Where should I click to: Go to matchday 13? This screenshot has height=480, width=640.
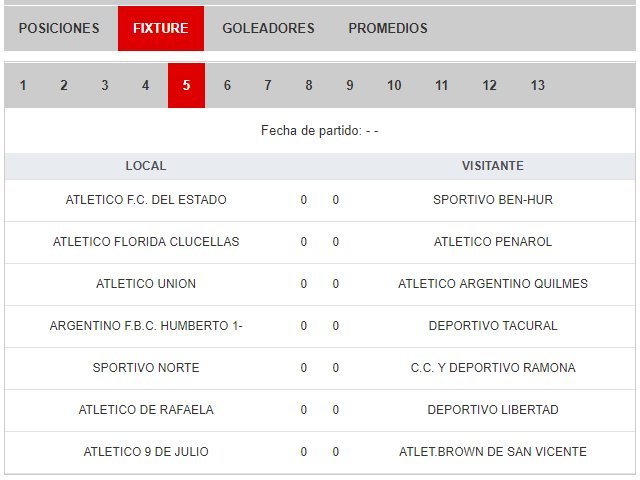(x=538, y=85)
